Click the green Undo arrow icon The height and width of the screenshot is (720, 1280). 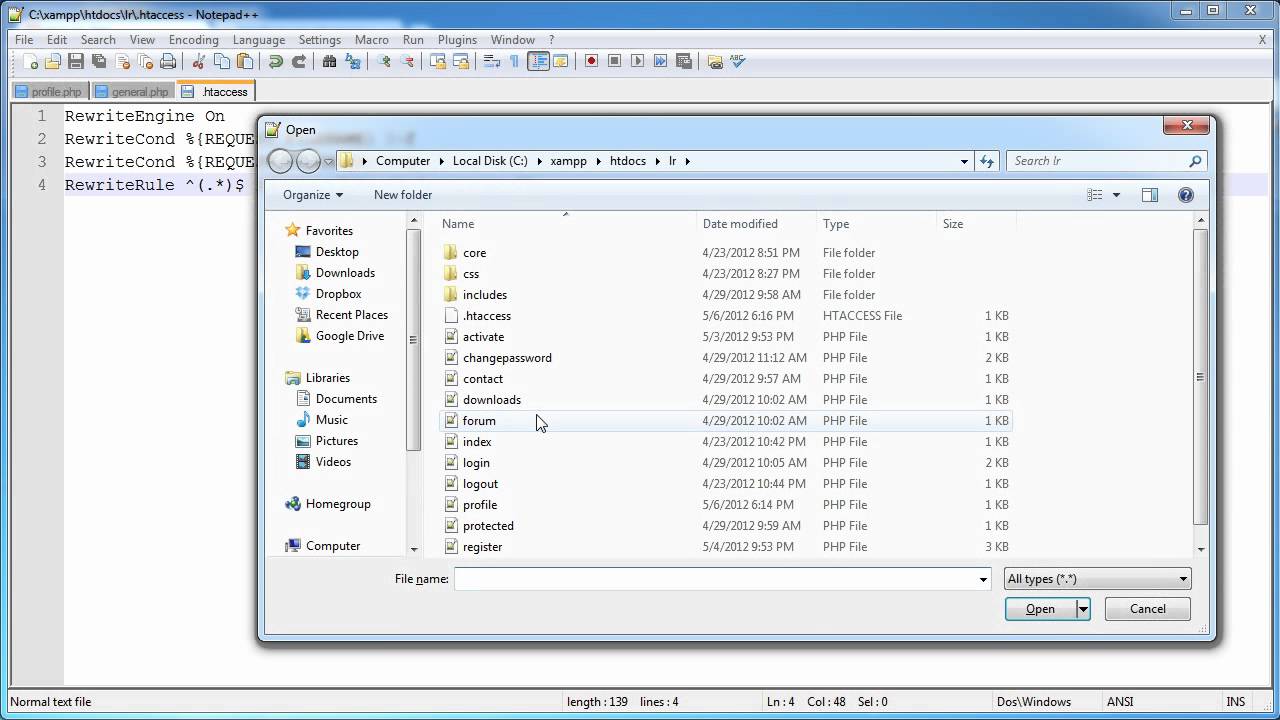pyautogui.click(x=276, y=61)
